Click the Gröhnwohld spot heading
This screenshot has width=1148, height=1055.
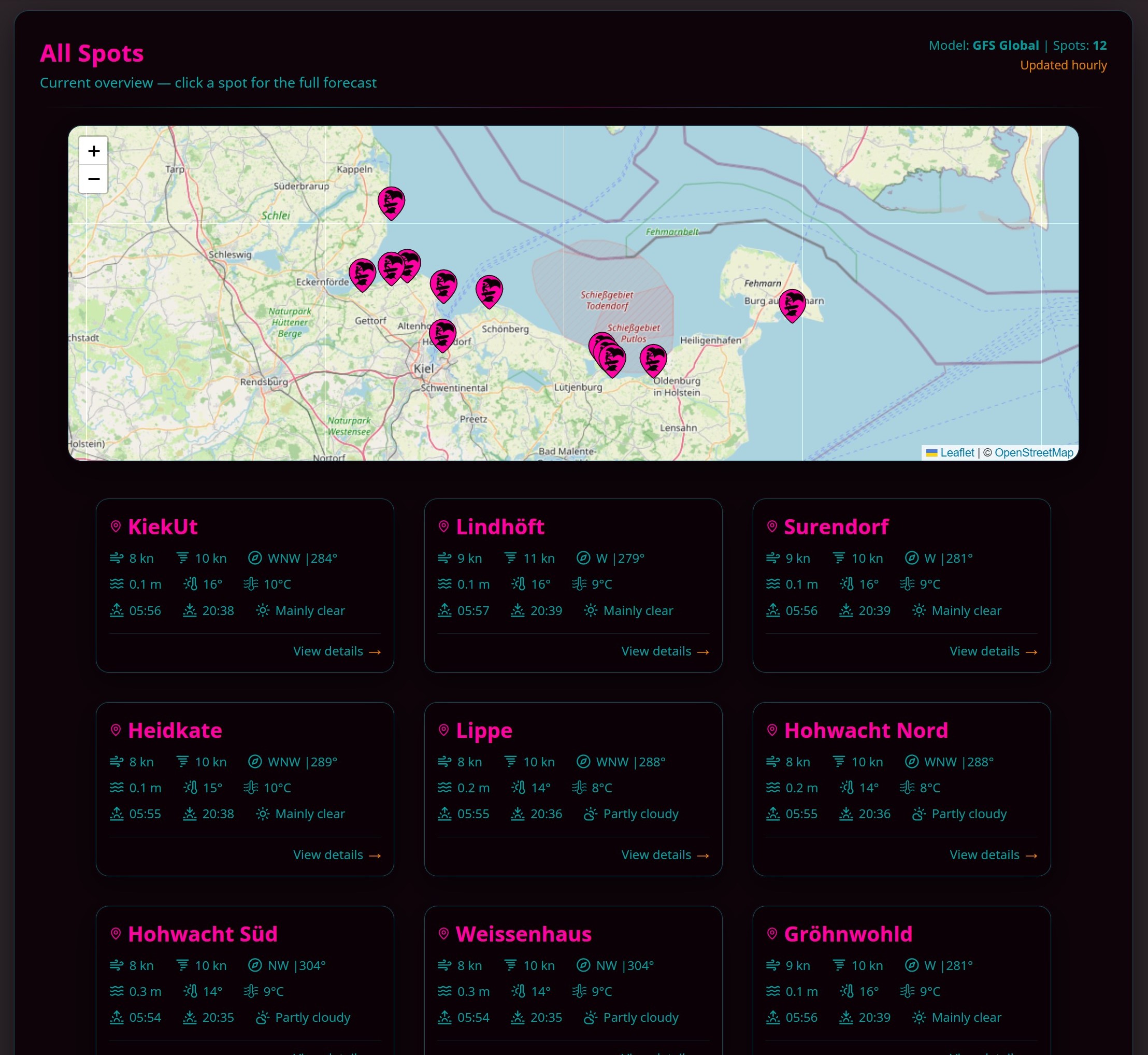[x=848, y=934]
